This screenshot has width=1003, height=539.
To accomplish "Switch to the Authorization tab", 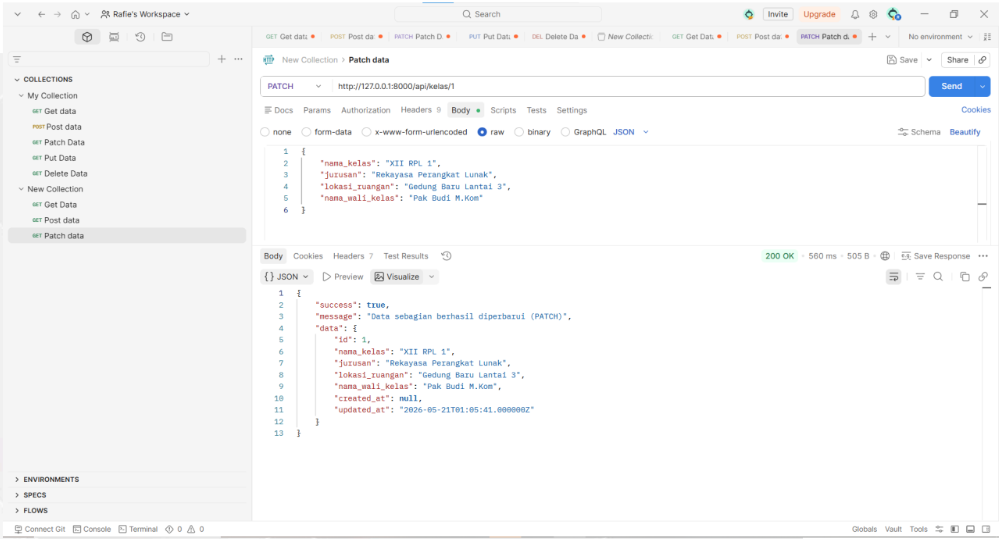I will click(365, 111).
